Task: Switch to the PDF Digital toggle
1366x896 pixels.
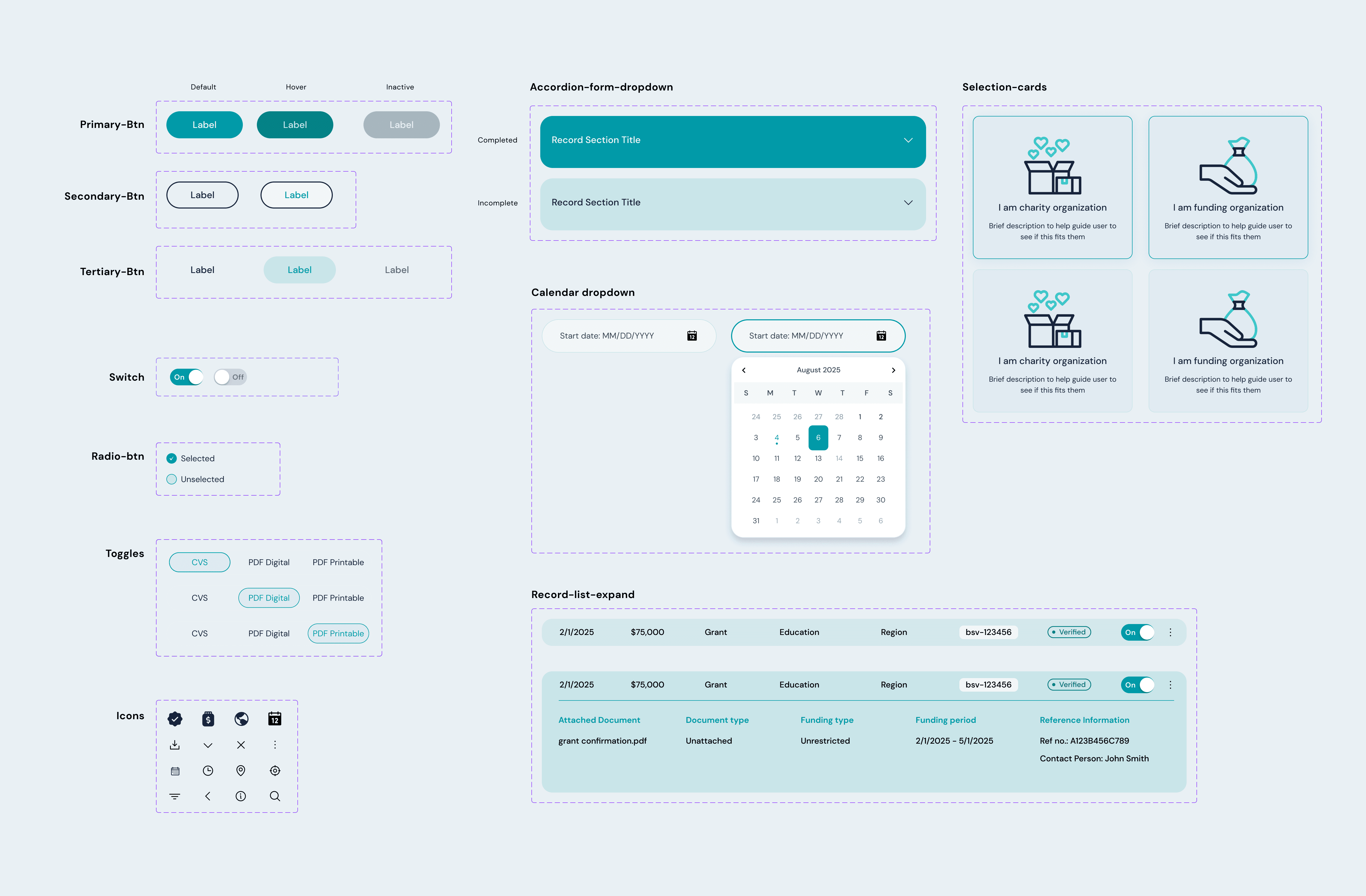Action: click(x=269, y=598)
